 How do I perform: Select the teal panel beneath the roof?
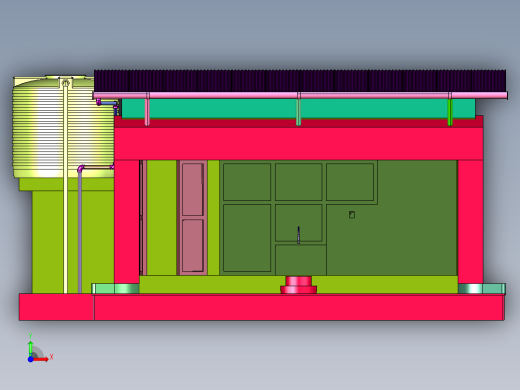click(298, 108)
